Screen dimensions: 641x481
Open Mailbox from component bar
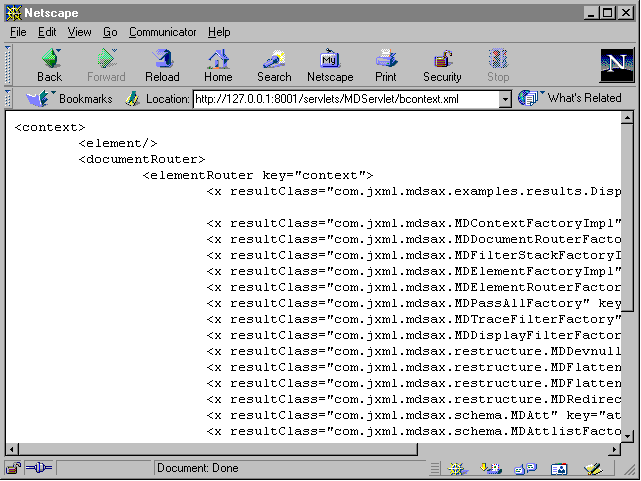pyautogui.click(x=491, y=468)
